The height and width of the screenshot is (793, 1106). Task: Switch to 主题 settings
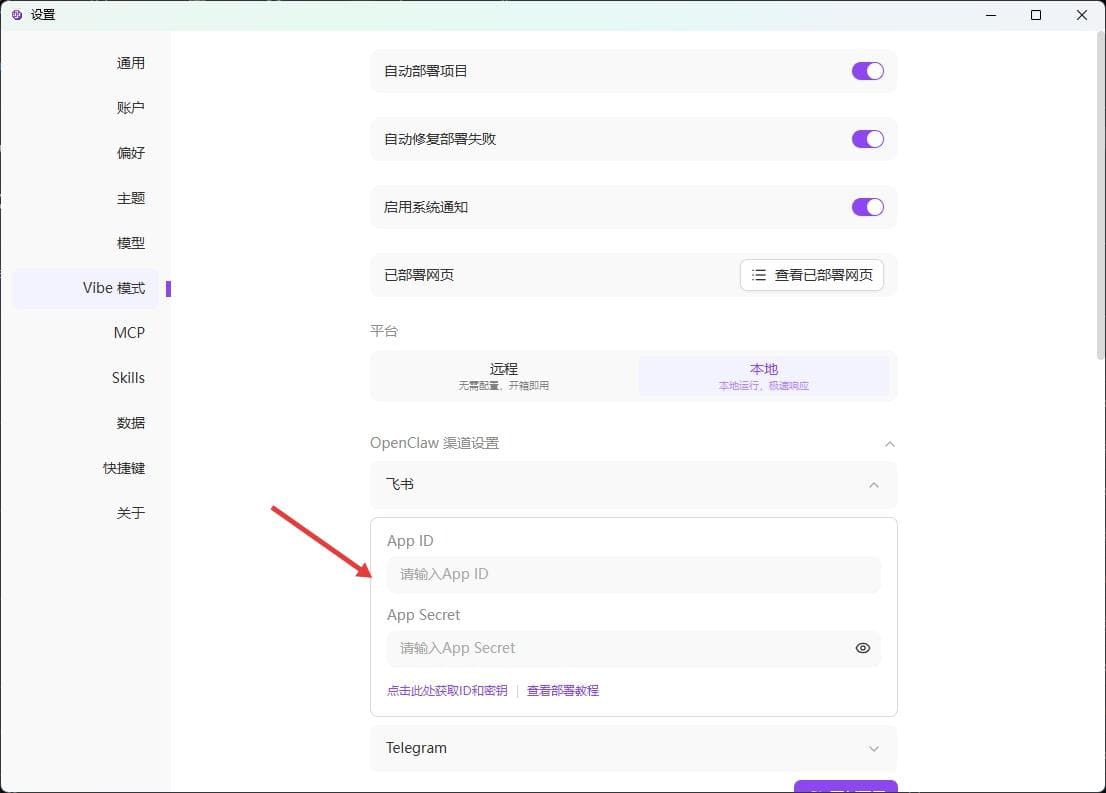coord(130,198)
